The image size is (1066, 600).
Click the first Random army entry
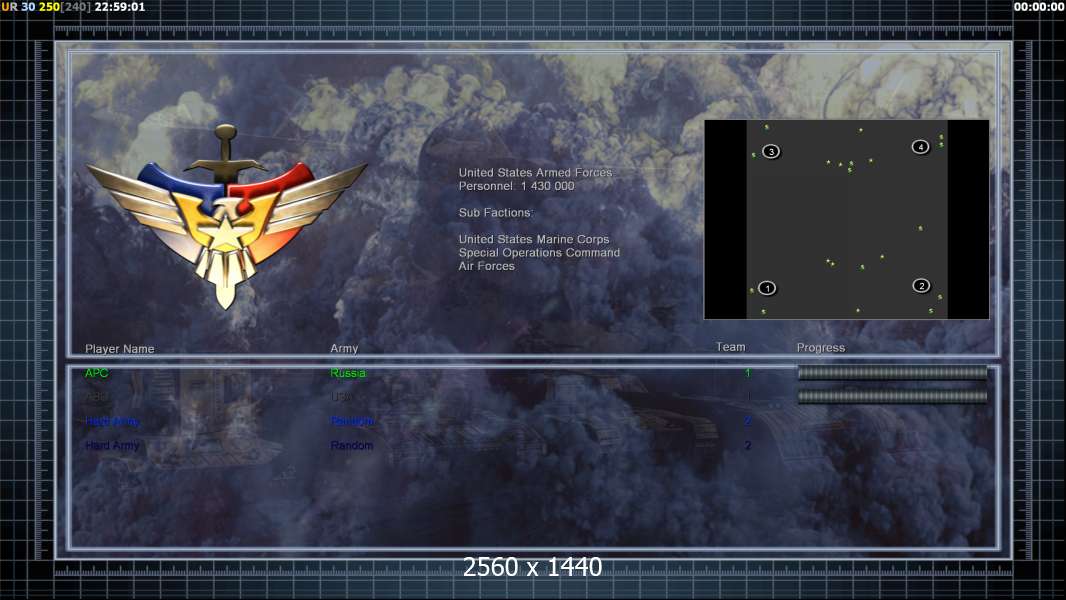point(351,421)
